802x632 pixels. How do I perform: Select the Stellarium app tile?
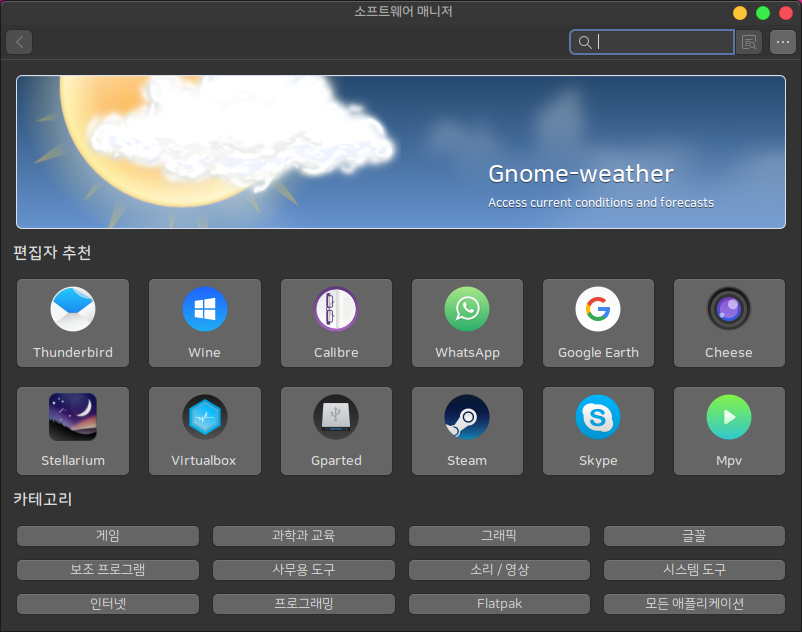[x=73, y=431]
